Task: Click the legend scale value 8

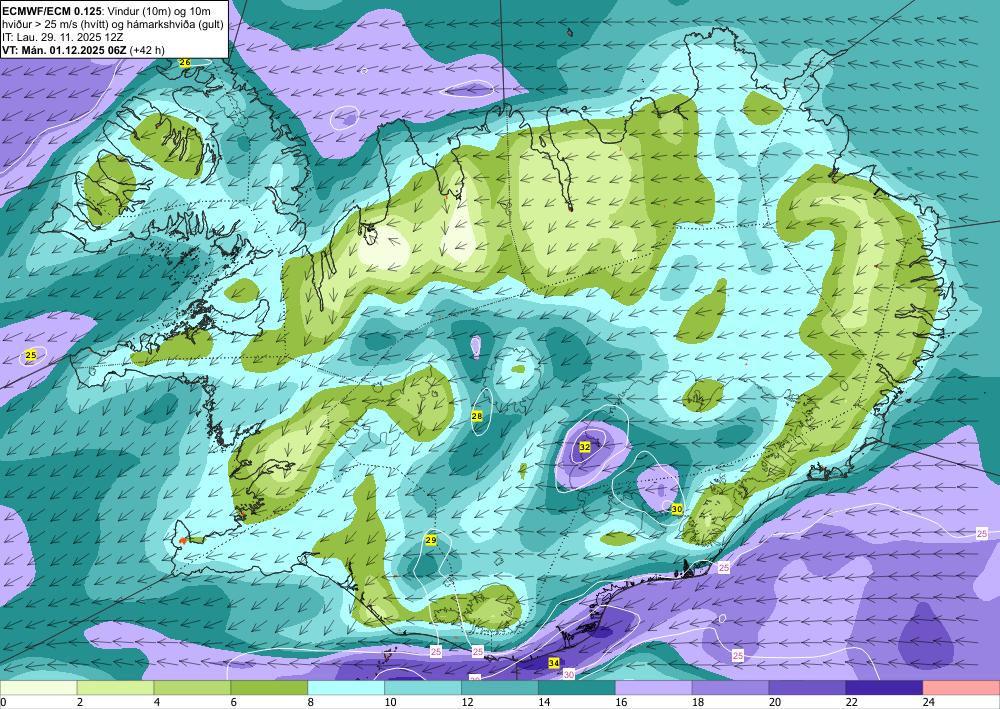Action: coord(312,702)
